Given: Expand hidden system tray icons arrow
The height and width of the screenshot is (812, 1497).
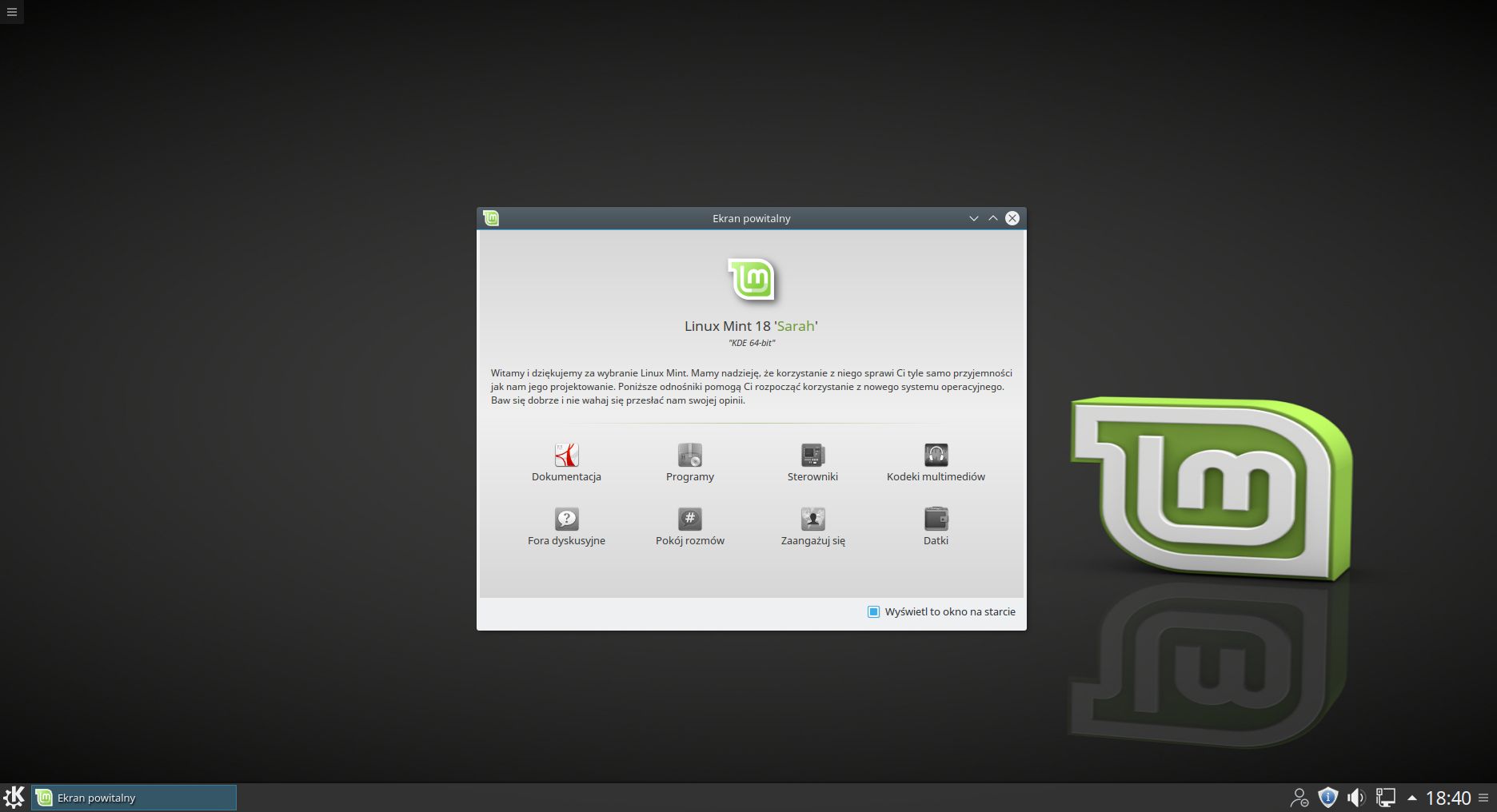Looking at the screenshot, I should click(1411, 798).
